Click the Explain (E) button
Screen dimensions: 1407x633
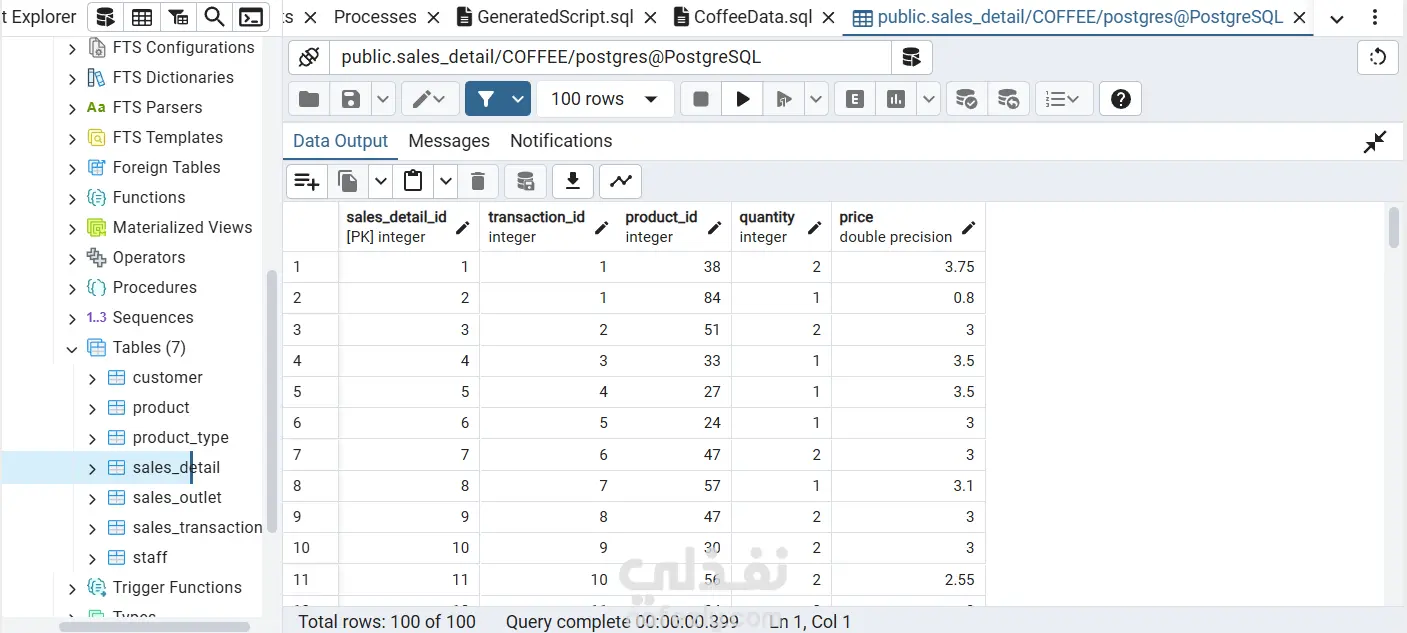(x=854, y=99)
